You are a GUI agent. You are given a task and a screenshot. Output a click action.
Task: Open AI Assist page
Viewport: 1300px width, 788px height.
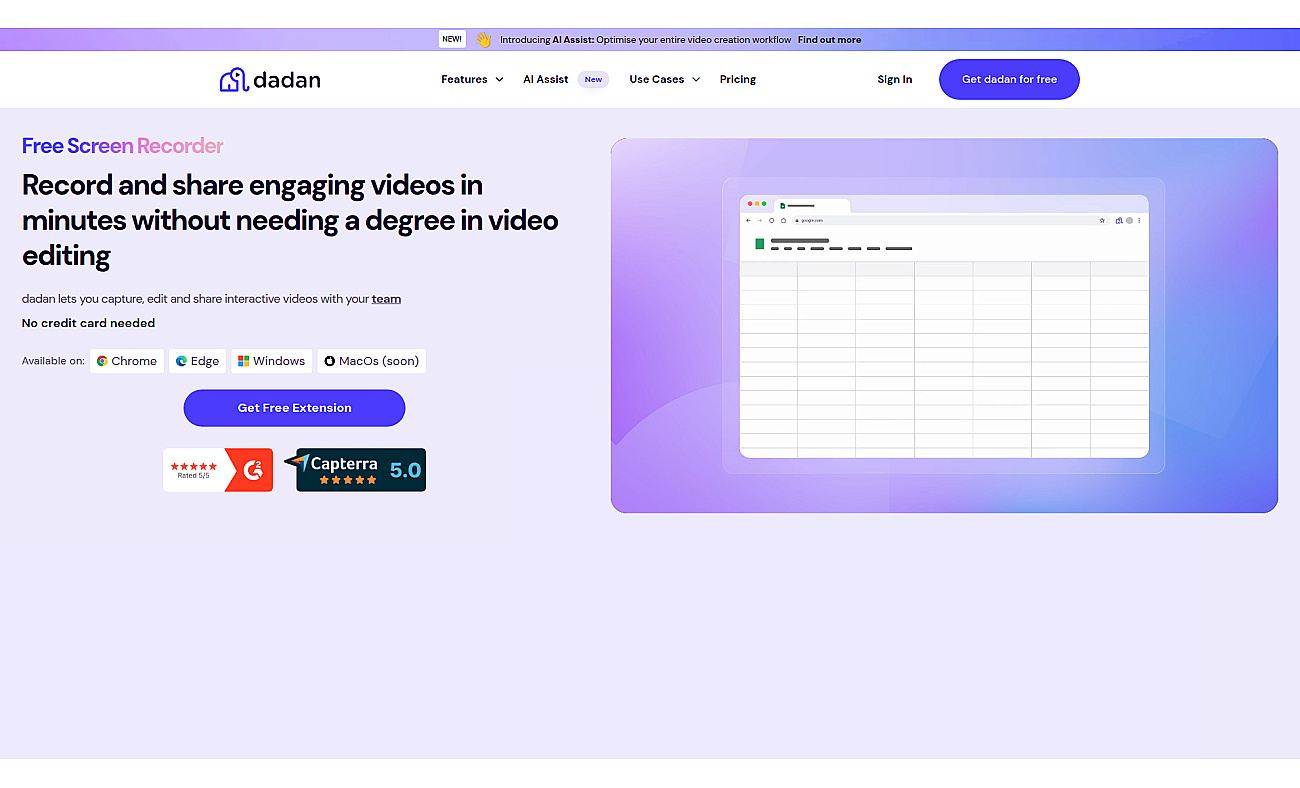point(545,80)
